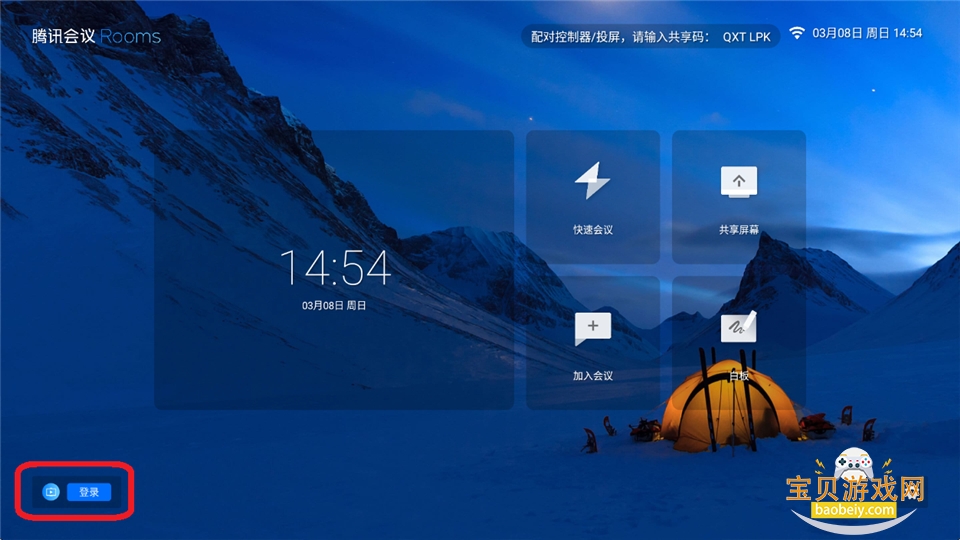Screen dimensions: 960x540
Task: Click the large 14:54 clock display
Action: (x=334, y=269)
